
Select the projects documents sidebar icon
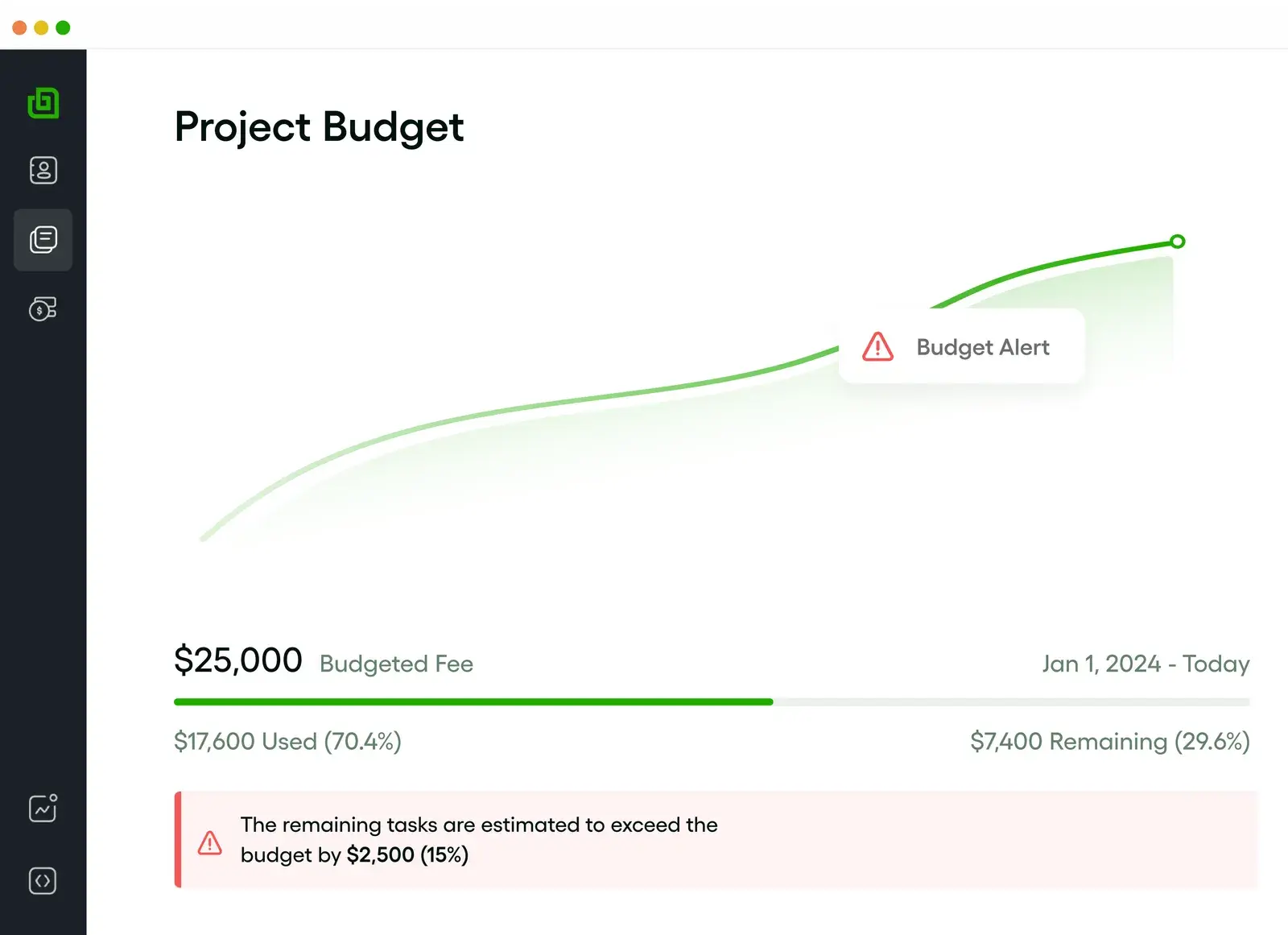coord(43,239)
